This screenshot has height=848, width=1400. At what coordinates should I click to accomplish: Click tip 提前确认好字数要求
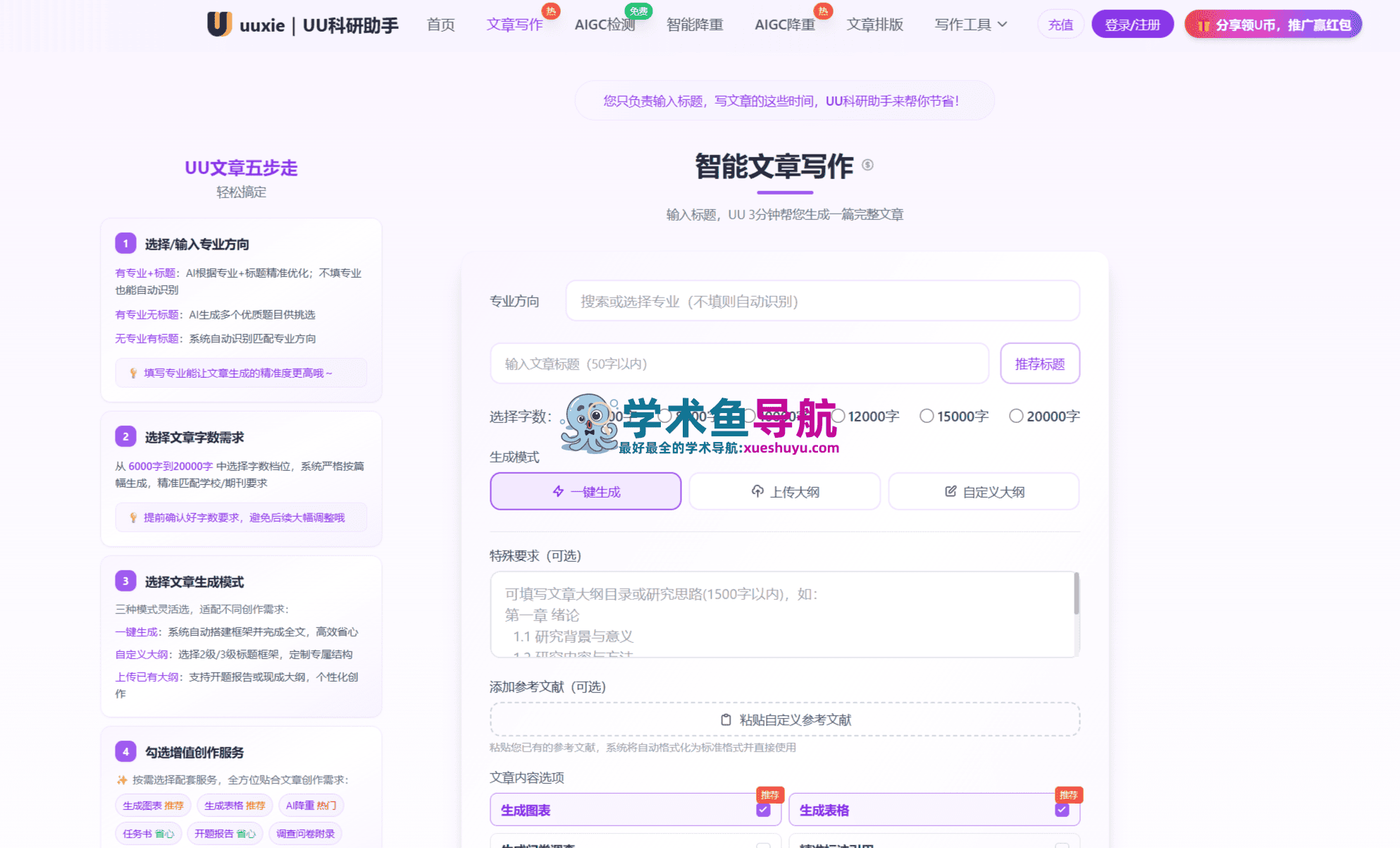point(241,517)
